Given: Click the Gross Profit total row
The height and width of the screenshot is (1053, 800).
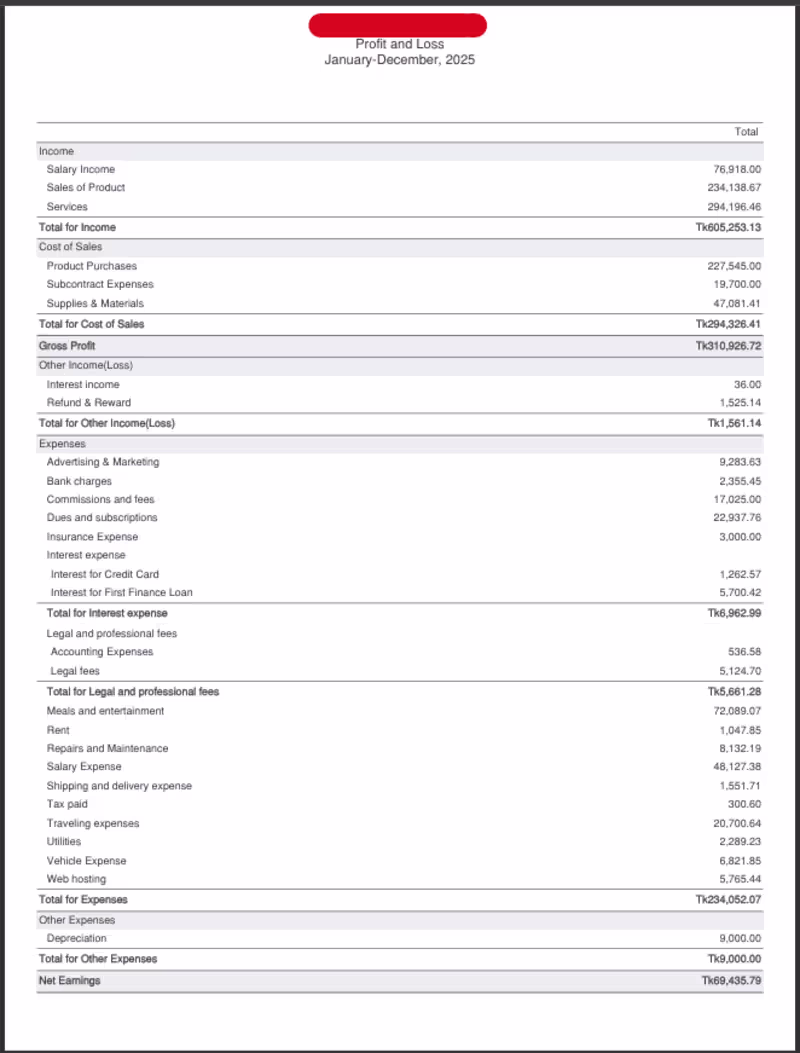Looking at the screenshot, I should tap(400, 346).
